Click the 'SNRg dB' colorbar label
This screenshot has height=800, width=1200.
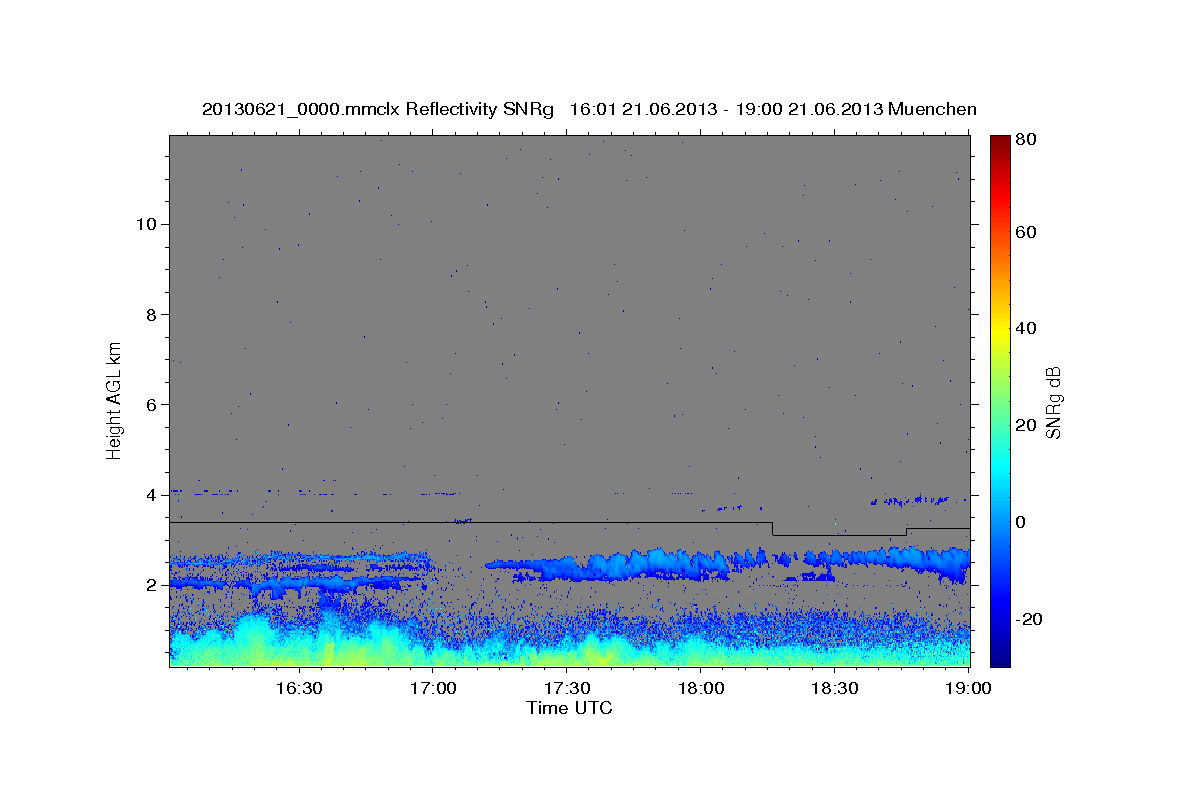point(1053,402)
